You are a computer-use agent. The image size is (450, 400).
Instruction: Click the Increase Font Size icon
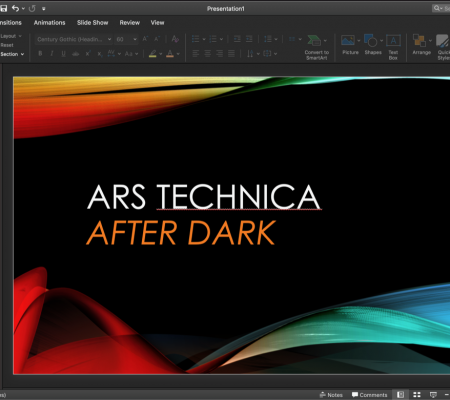point(145,39)
